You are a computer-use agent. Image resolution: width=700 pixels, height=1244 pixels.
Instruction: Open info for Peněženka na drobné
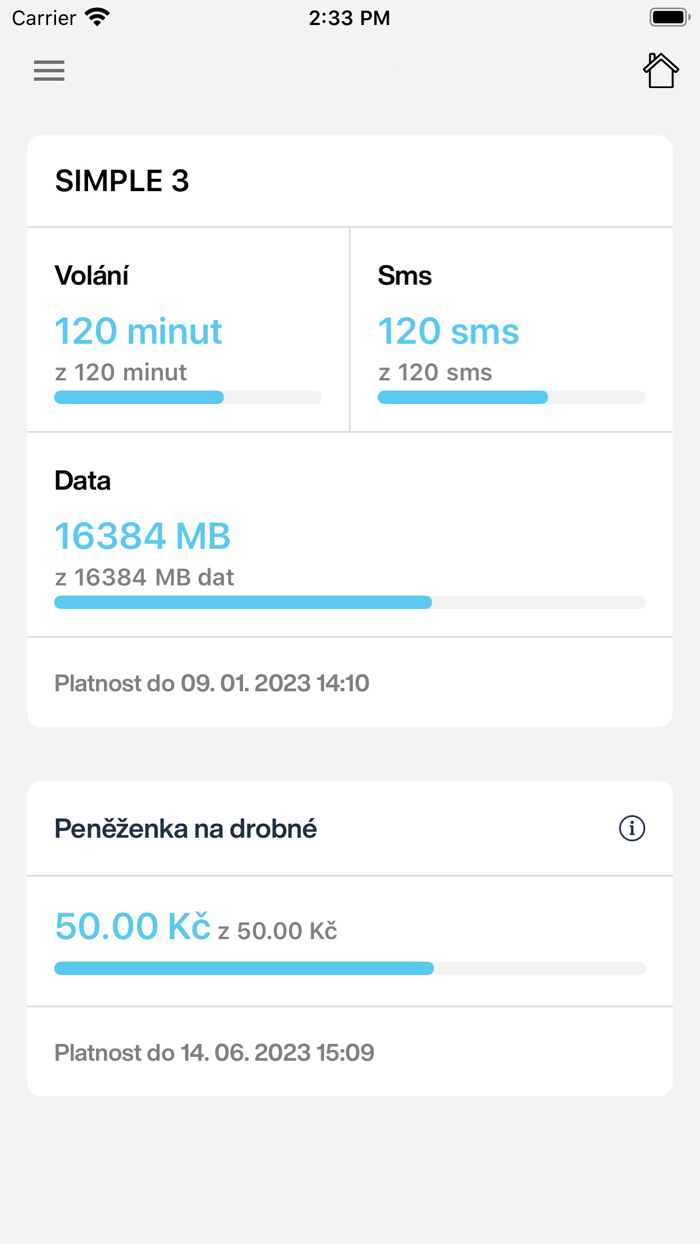pyautogui.click(x=632, y=828)
